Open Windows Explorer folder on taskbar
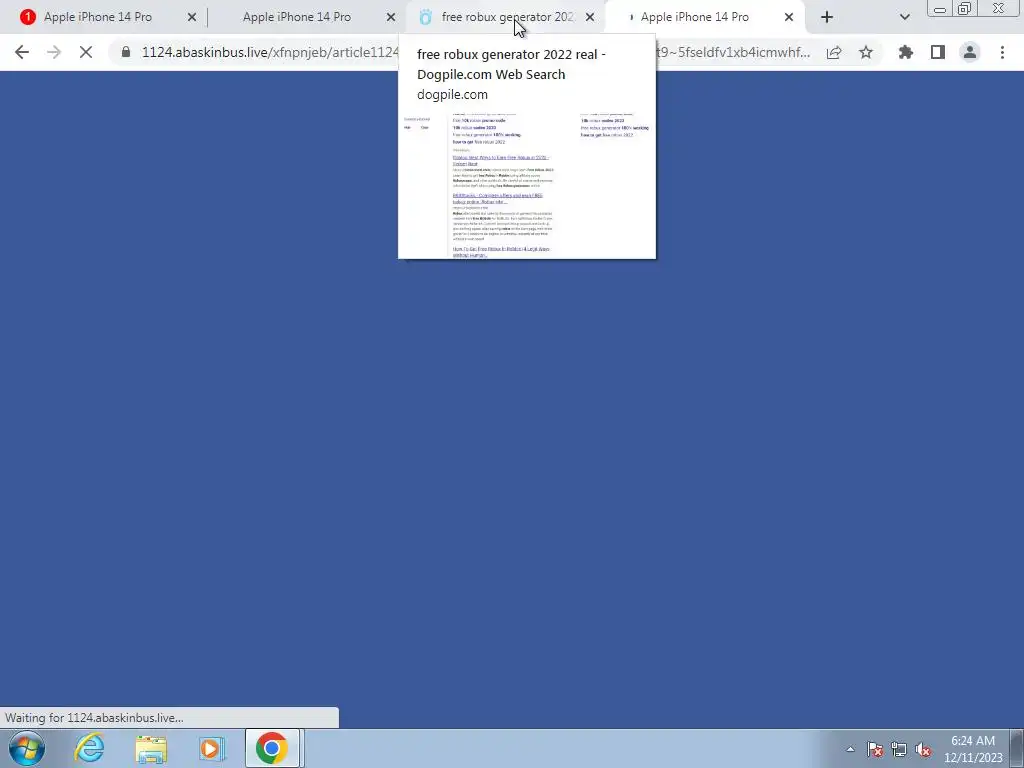The image size is (1024, 768). point(151,748)
